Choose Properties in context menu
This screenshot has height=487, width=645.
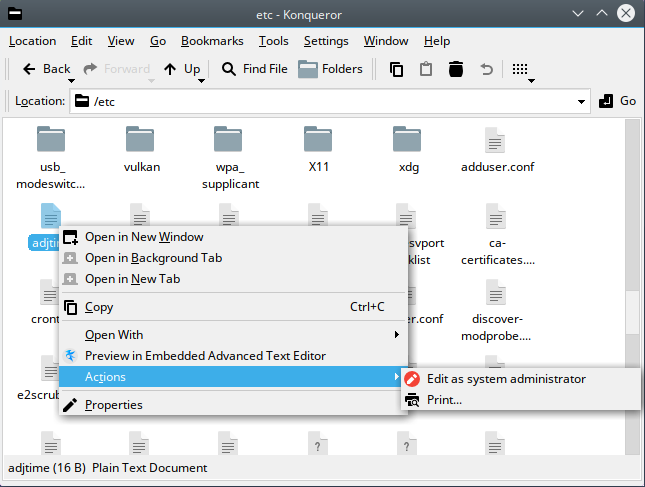point(234,405)
